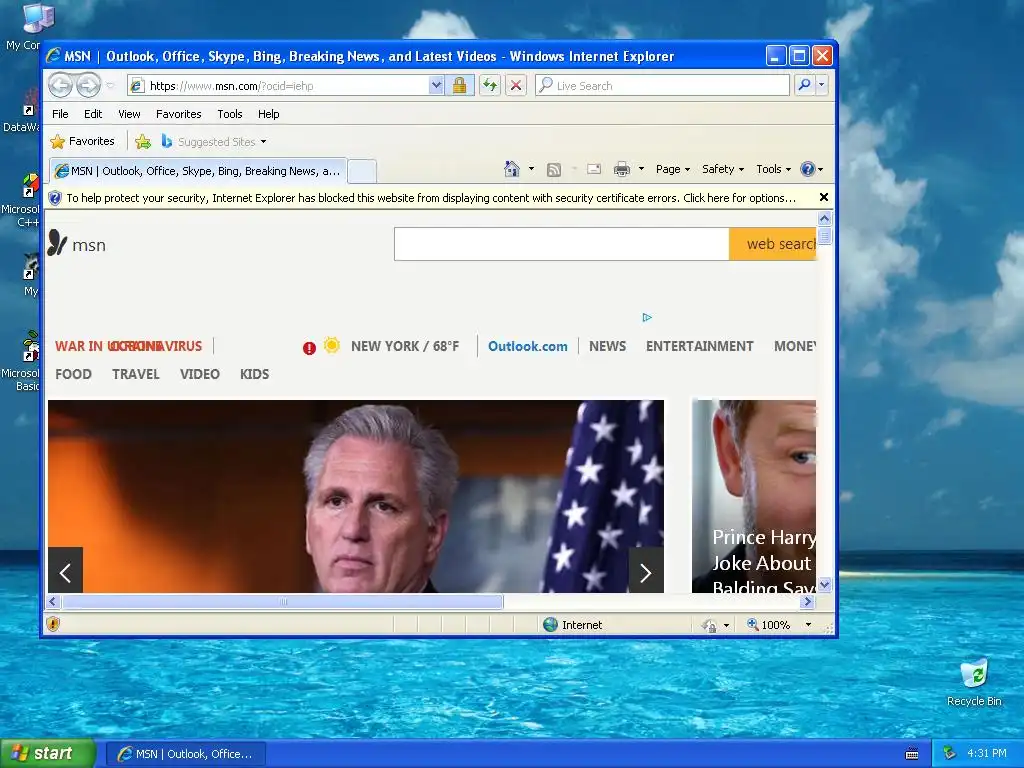Viewport: 1024px width, 768px height.
Task: Open the recent pages dropdown arrow
Action: click(110, 86)
